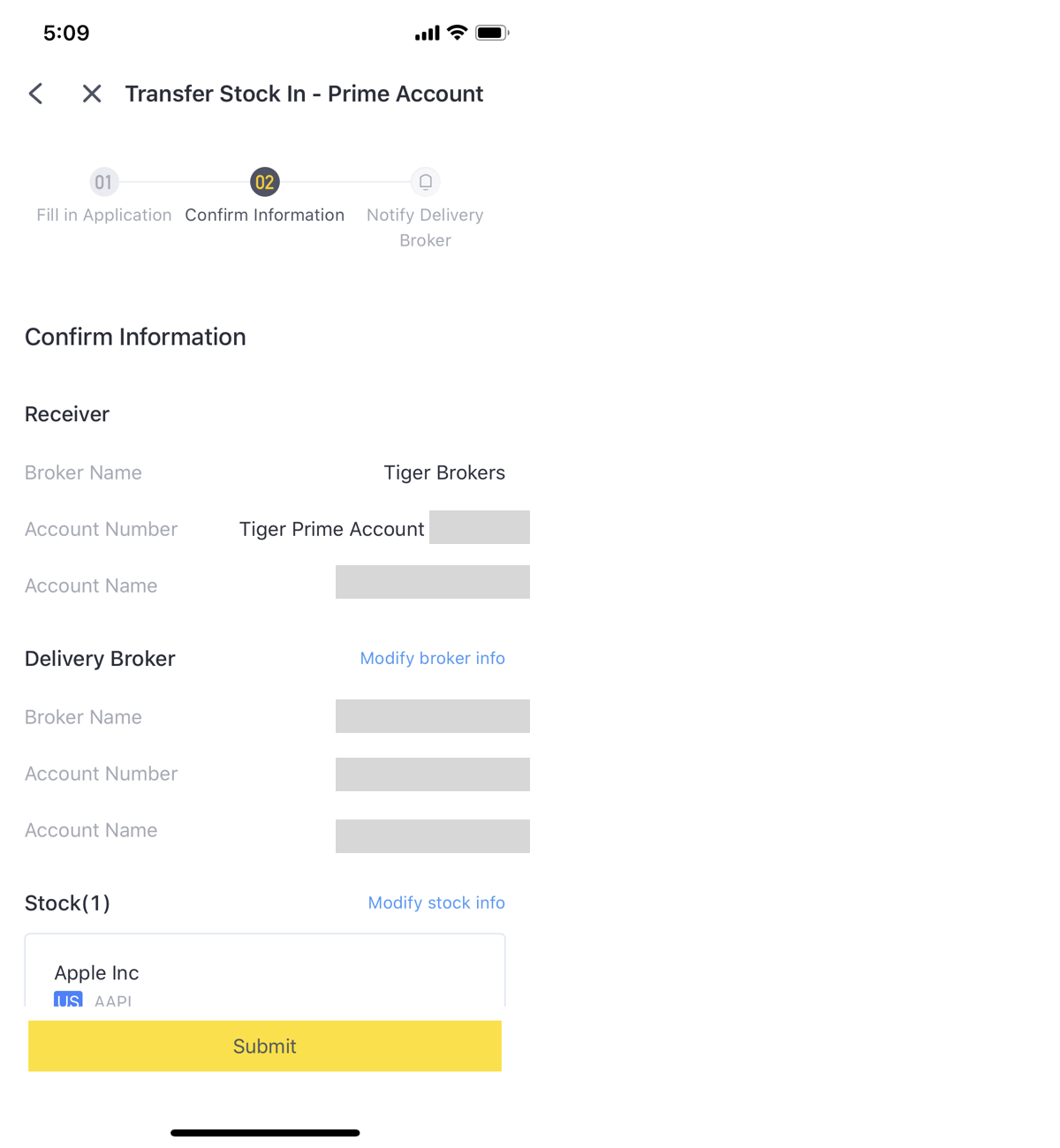The image size is (1060, 1148).
Task: Tap the back arrow icon
Action: pos(35,94)
